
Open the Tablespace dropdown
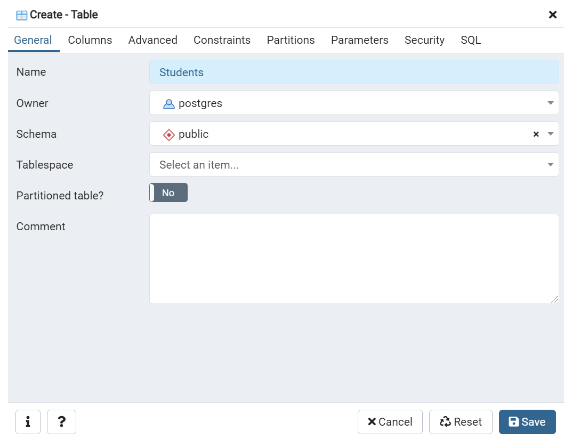coord(354,165)
